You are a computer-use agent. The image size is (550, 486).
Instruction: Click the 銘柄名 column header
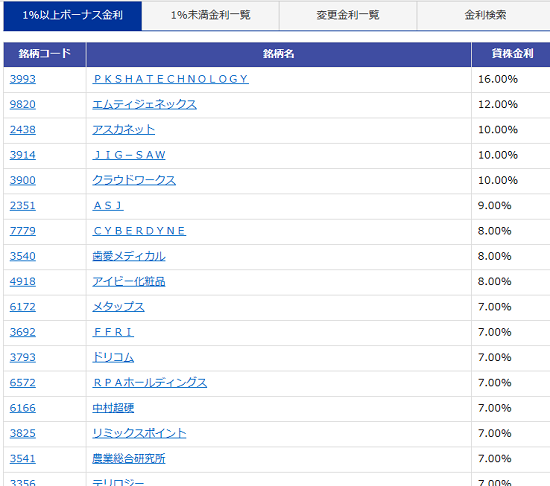[279, 54]
